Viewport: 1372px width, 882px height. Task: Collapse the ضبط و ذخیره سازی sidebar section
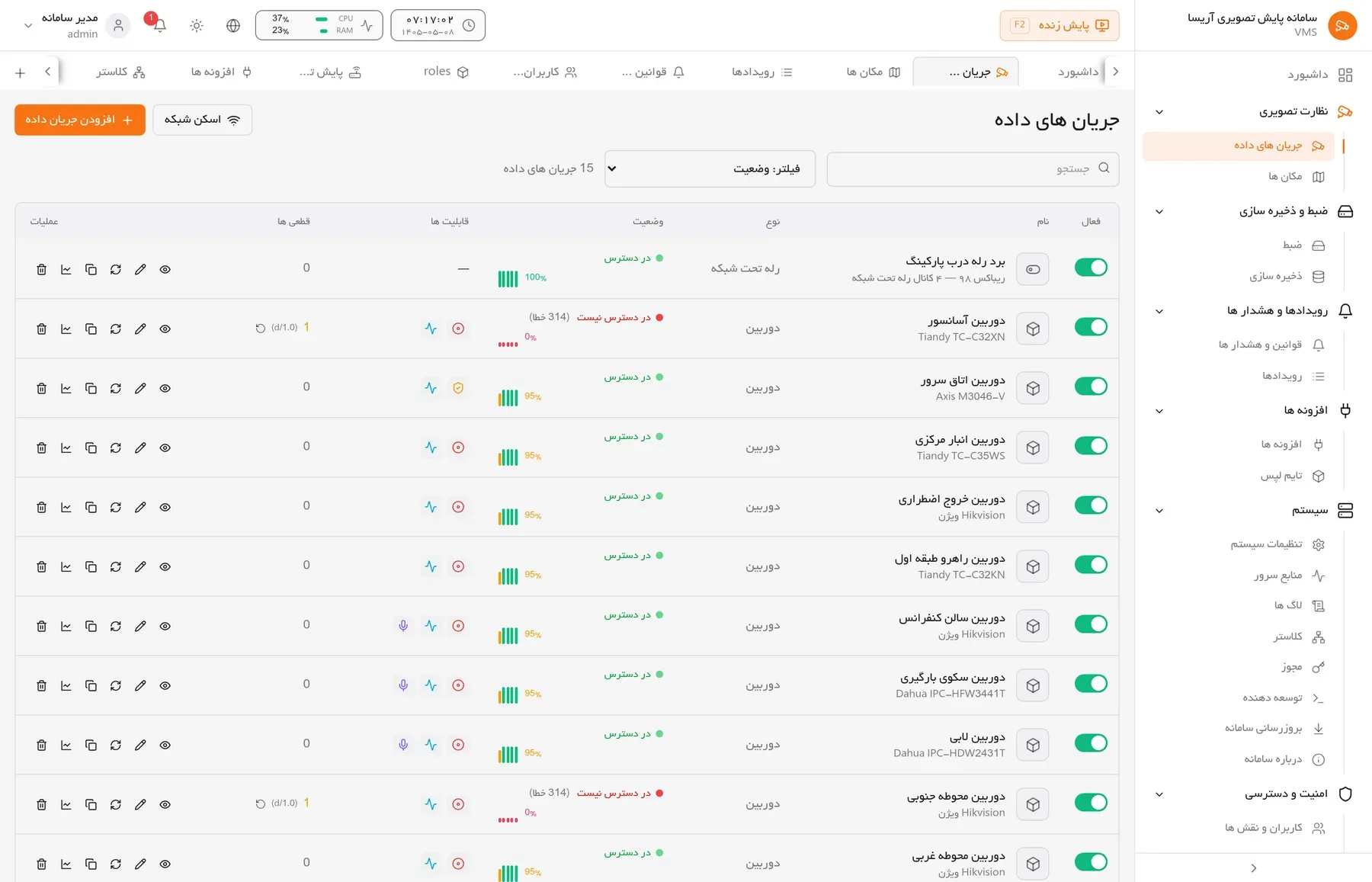1159,212
